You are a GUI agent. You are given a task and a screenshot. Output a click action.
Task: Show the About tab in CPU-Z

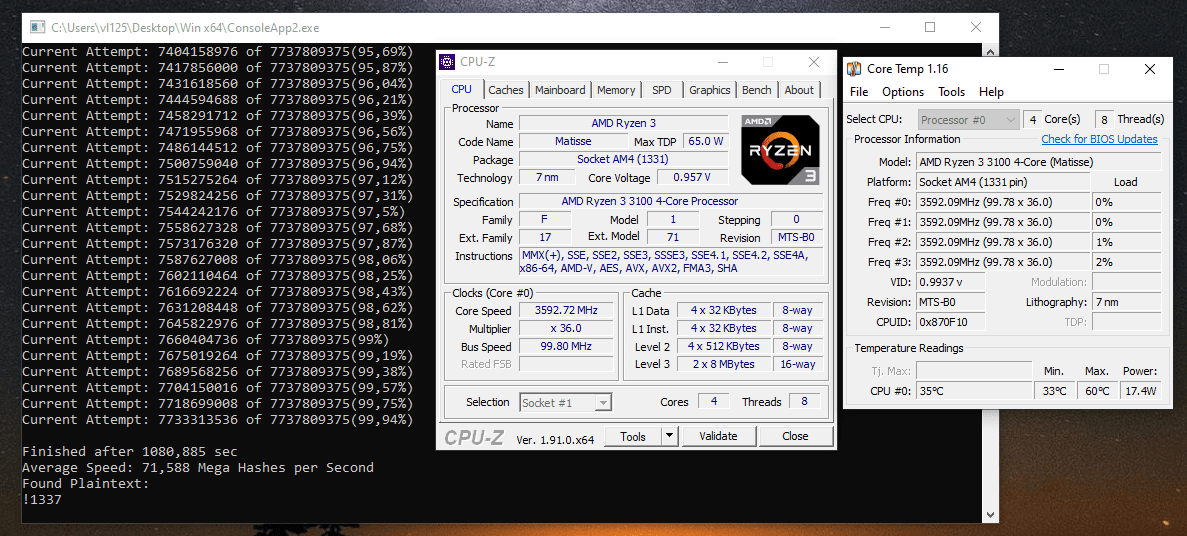click(799, 90)
